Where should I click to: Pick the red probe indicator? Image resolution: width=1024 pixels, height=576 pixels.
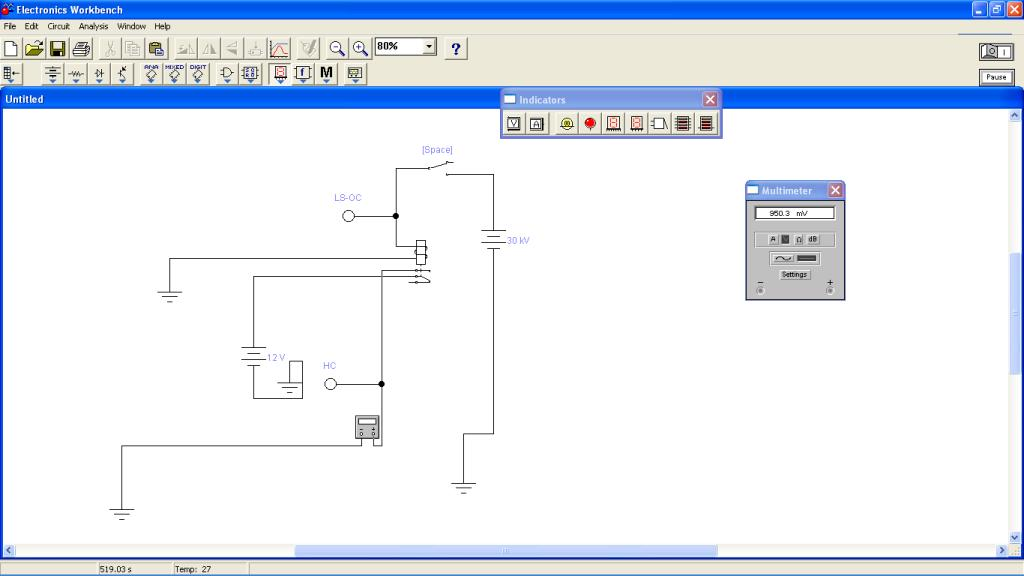coord(590,124)
